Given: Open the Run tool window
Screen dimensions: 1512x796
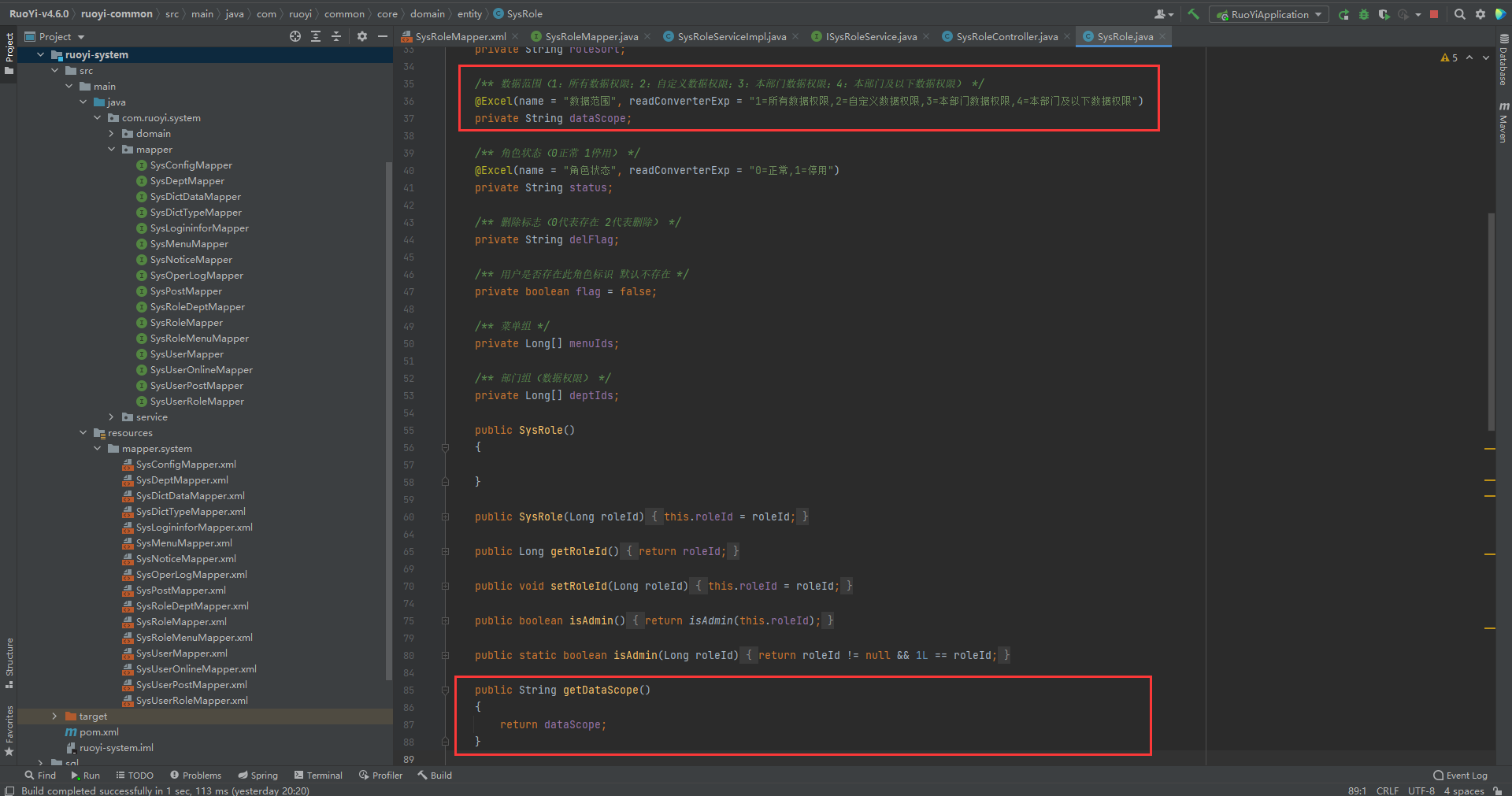Looking at the screenshot, I should click(x=85, y=776).
